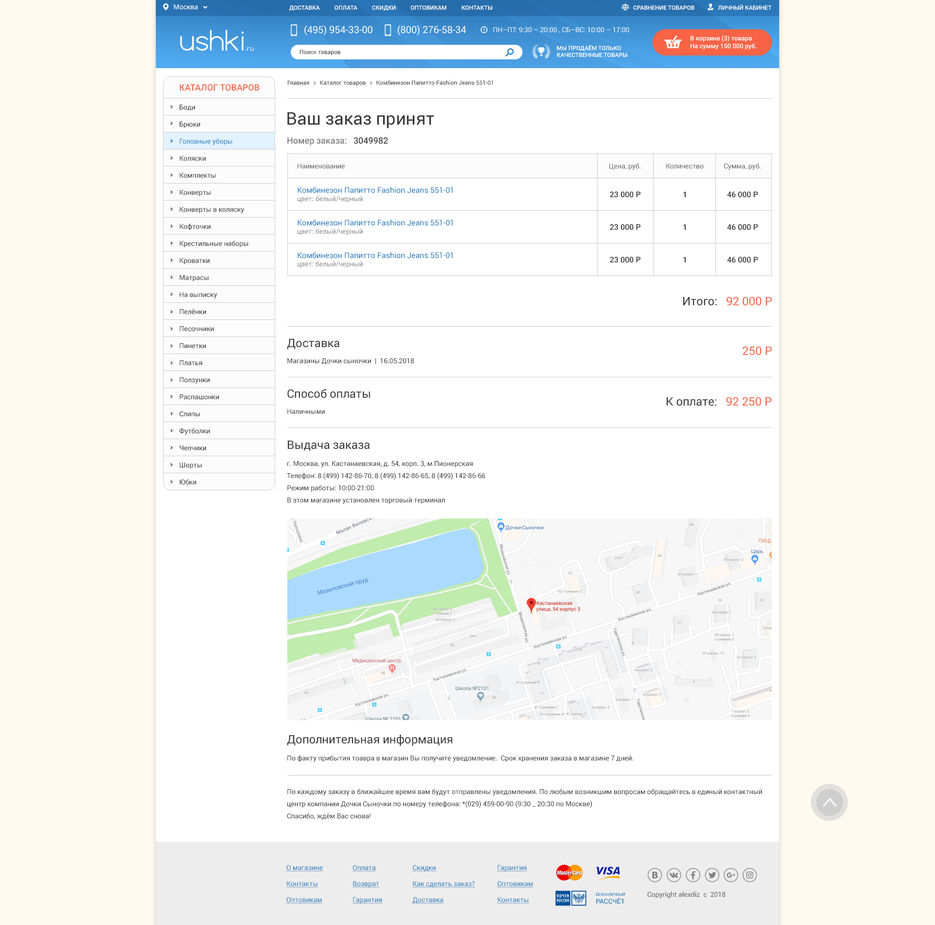Image resolution: width=935 pixels, height=925 pixels.
Task: Go to Главная in the breadcrumbs
Action: click(x=298, y=83)
